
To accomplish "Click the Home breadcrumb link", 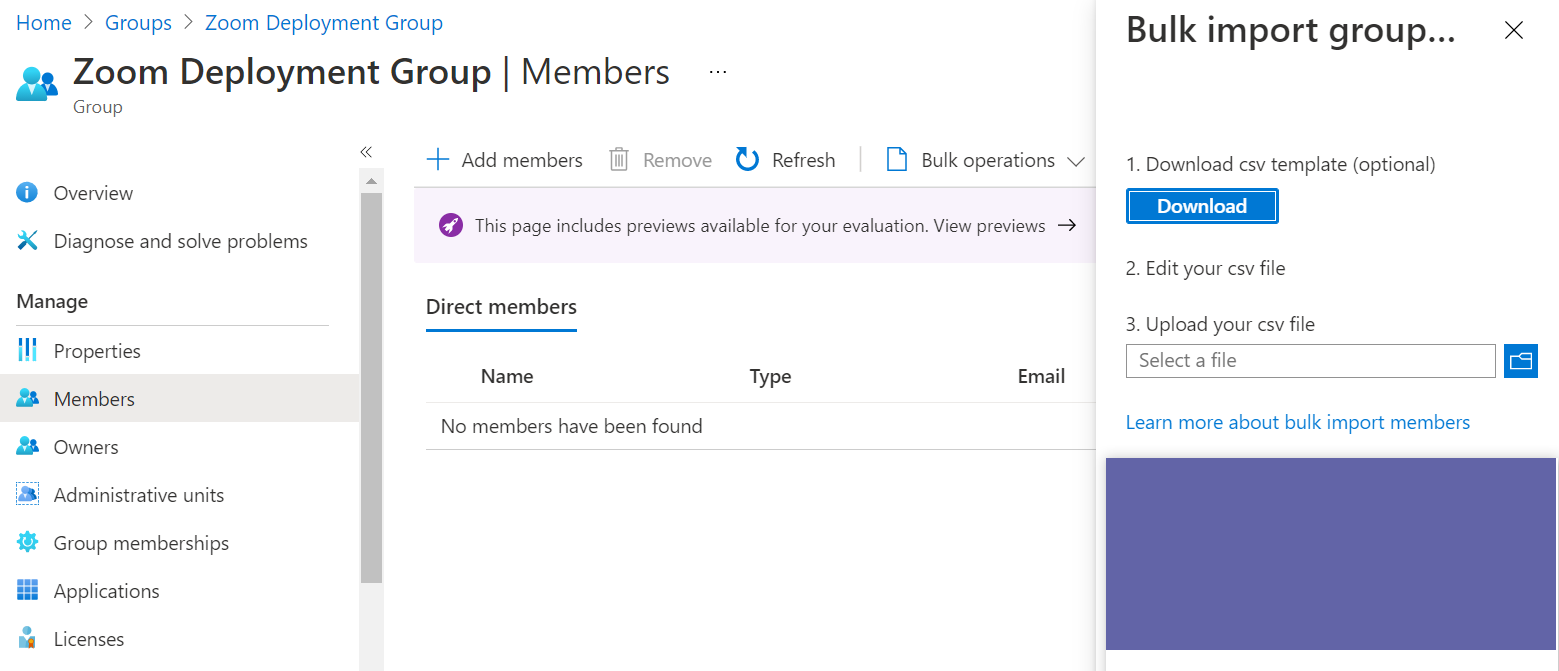I will pyautogui.click(x=44, y=22).
